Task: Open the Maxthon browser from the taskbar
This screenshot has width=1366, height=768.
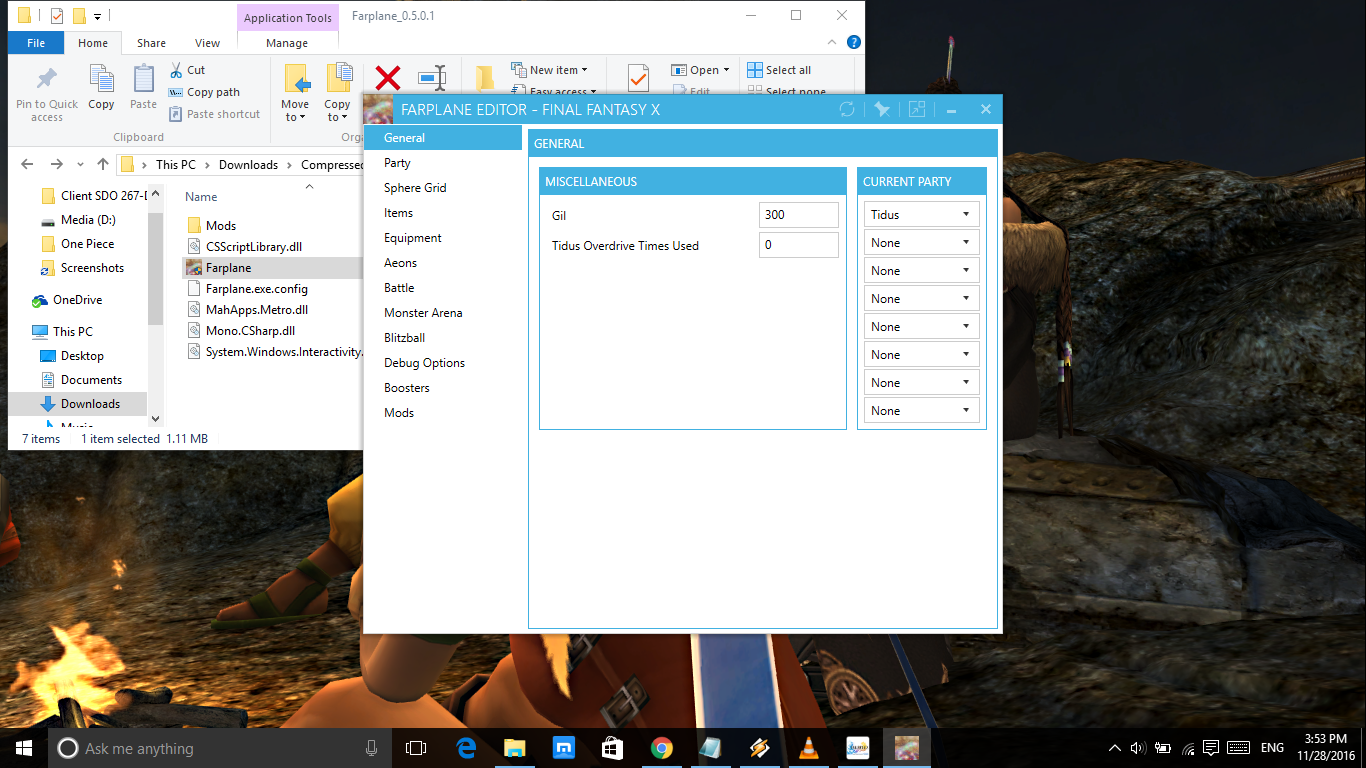Action: click(x=564, y=748)
